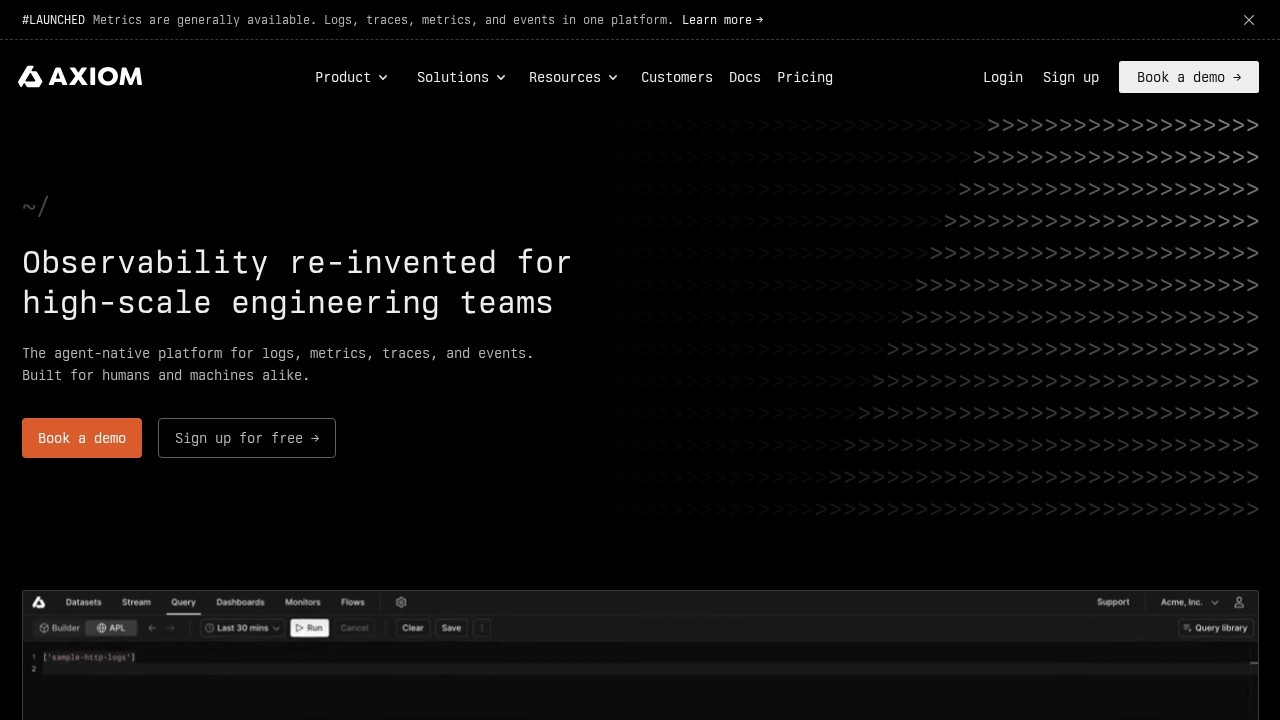Open the Docs link in the navigation
Screen dimensions: 1280x720
tap(745, 77)
